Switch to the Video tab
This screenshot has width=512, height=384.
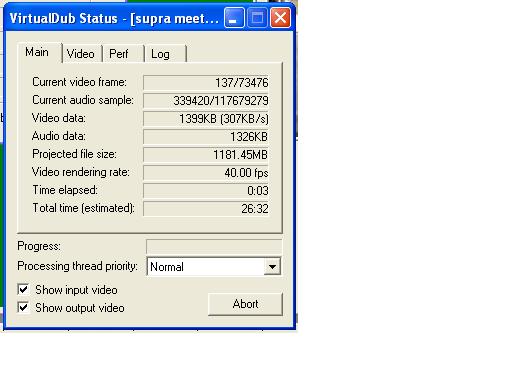[82, 54]
